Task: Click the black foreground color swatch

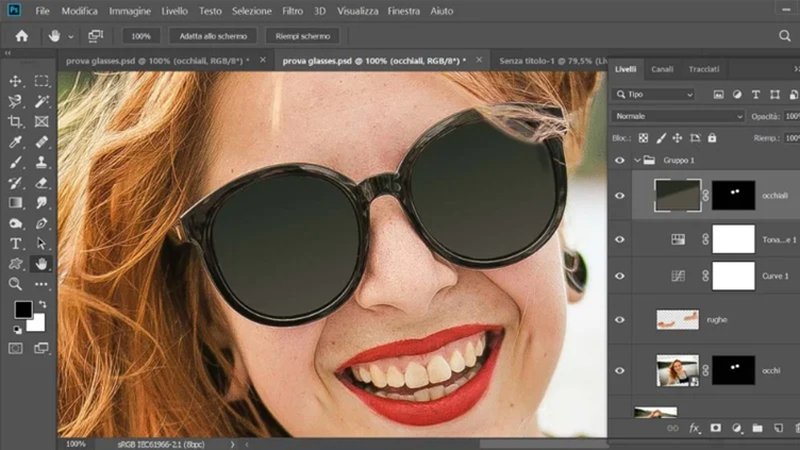Action: pyautogui.click(x=22, y=309)
